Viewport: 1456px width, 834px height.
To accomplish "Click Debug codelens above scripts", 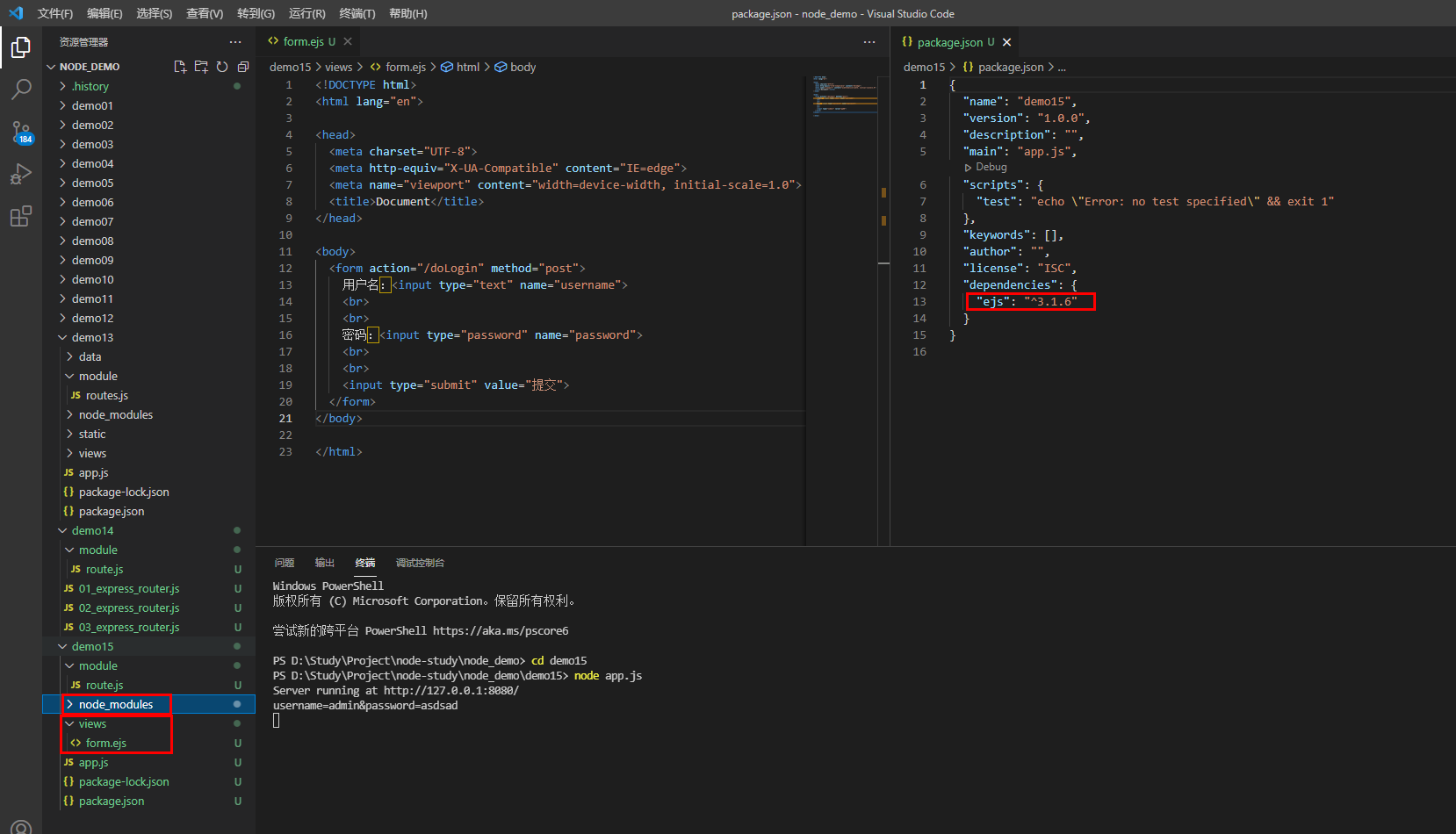I will 986,167.
